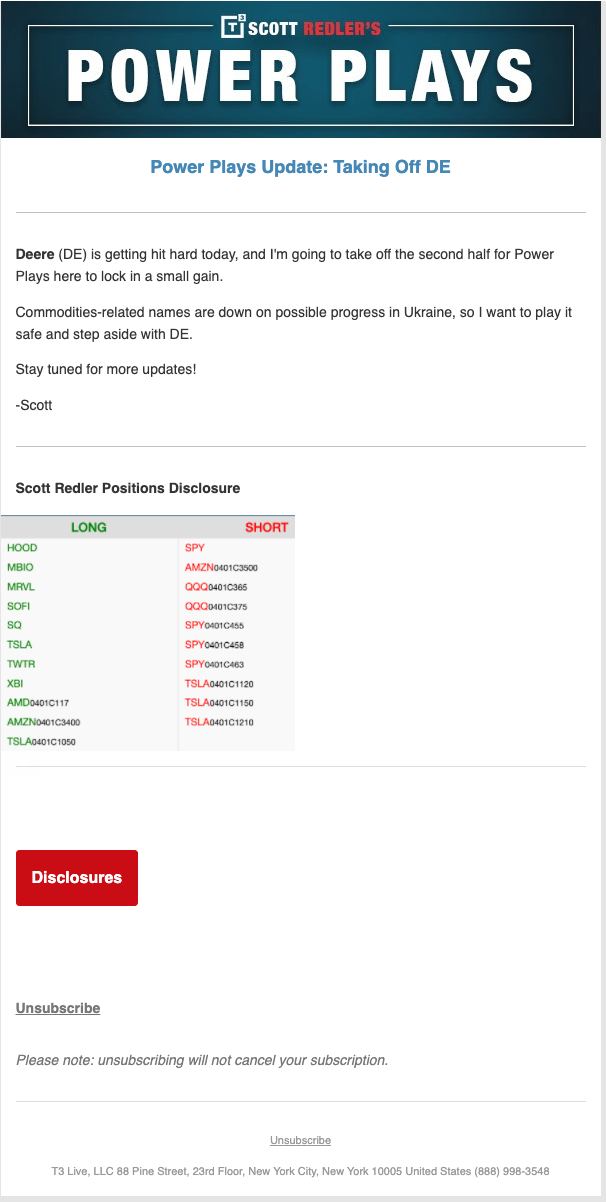Screen dimensions: 606x1202
Task: Open the 'Power Plays Update: Taking Off DE' headline
Action: click(x=300, y=167)
